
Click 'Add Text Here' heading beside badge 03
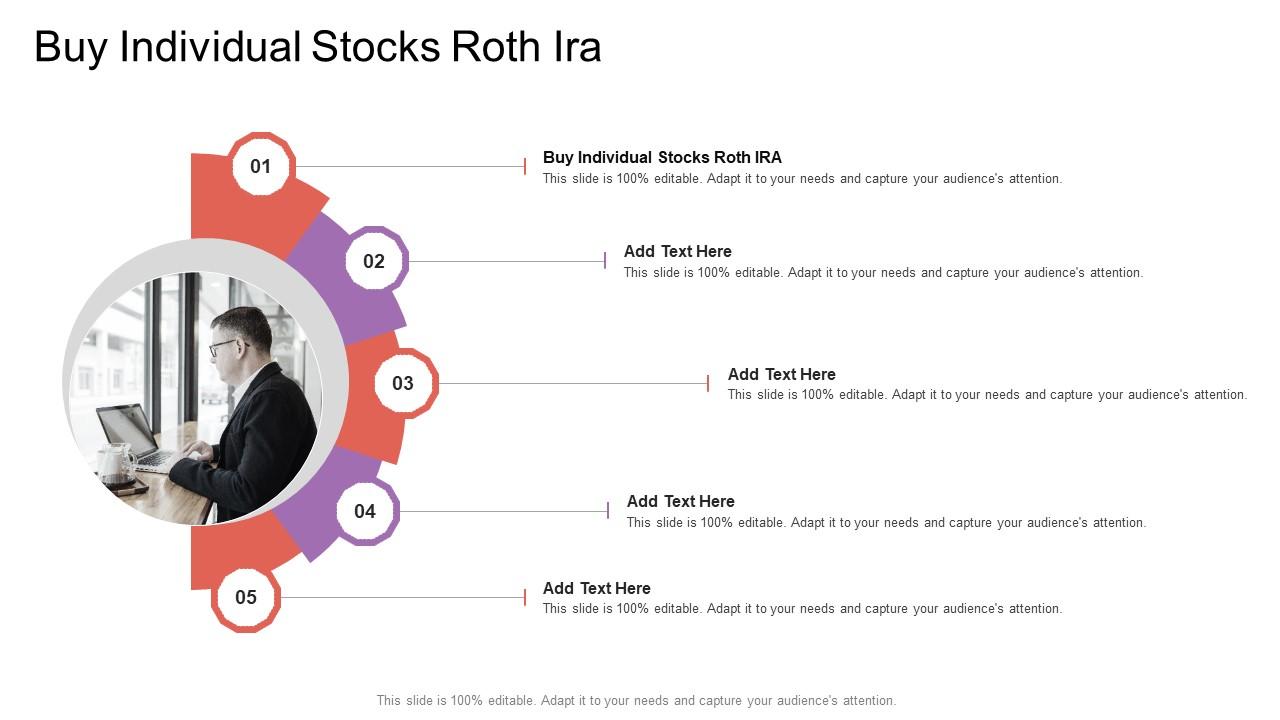(x=781, y=374)
